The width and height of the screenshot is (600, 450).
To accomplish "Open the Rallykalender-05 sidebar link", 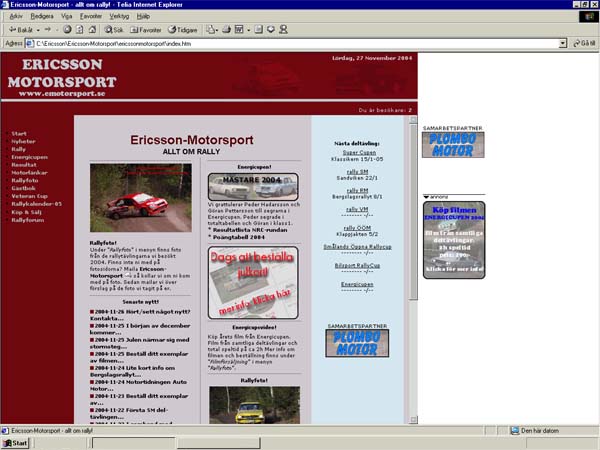I will 36,204.
